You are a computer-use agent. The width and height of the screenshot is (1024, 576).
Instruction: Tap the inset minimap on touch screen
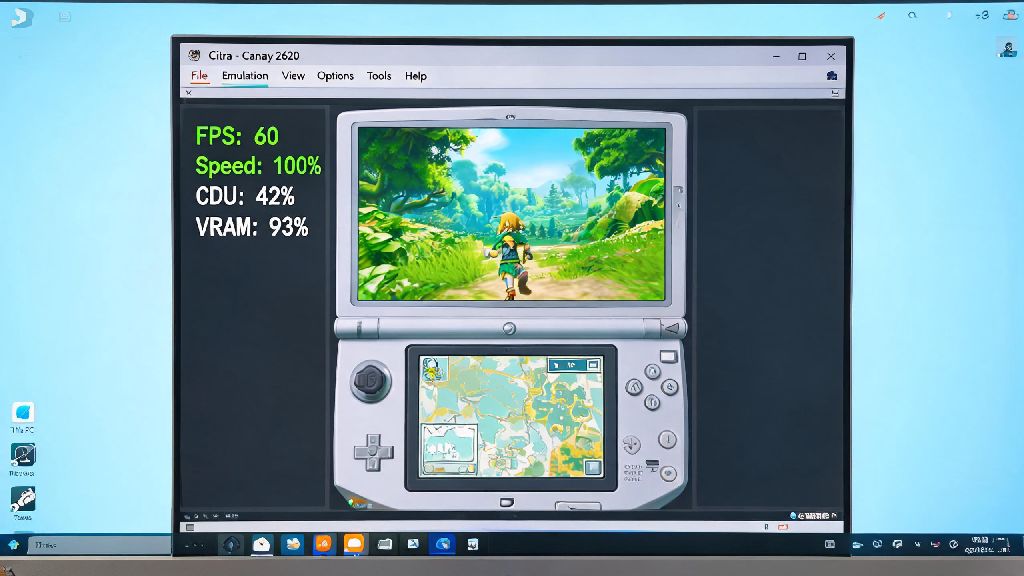(x=449, y=449)
